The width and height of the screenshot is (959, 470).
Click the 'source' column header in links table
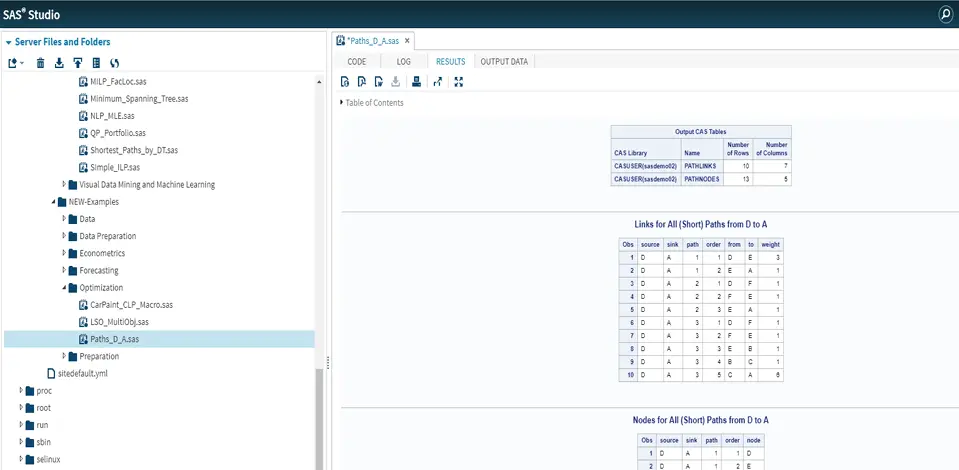650,244
